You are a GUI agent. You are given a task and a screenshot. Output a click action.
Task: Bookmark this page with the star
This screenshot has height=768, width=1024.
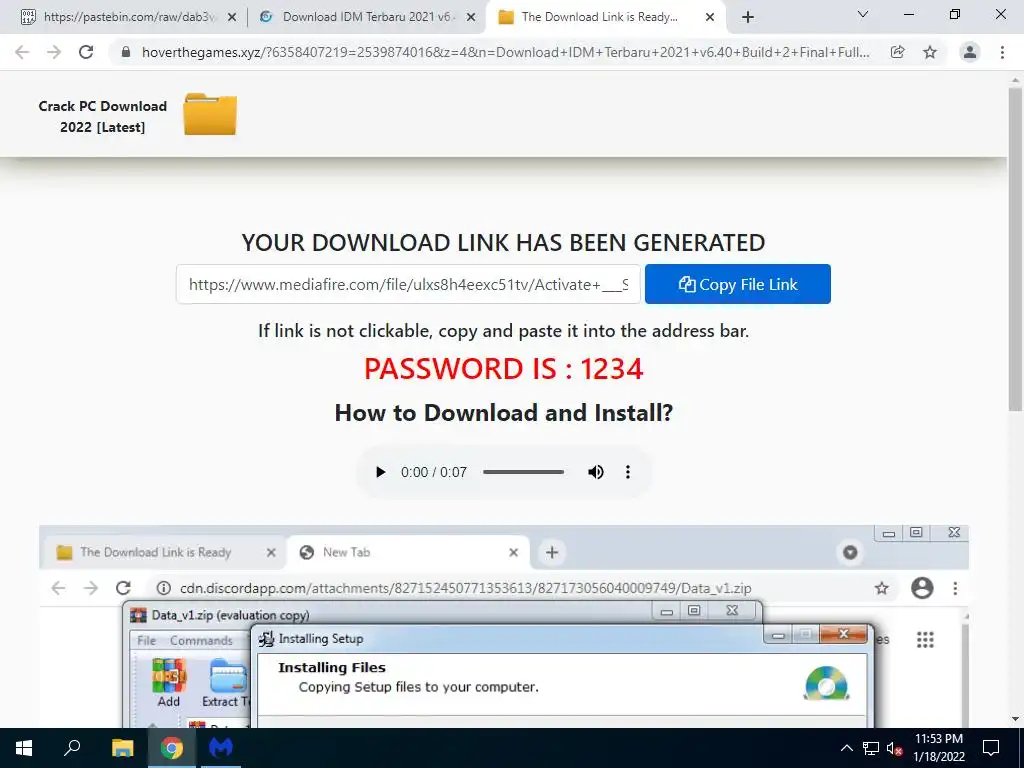point(930,52)
